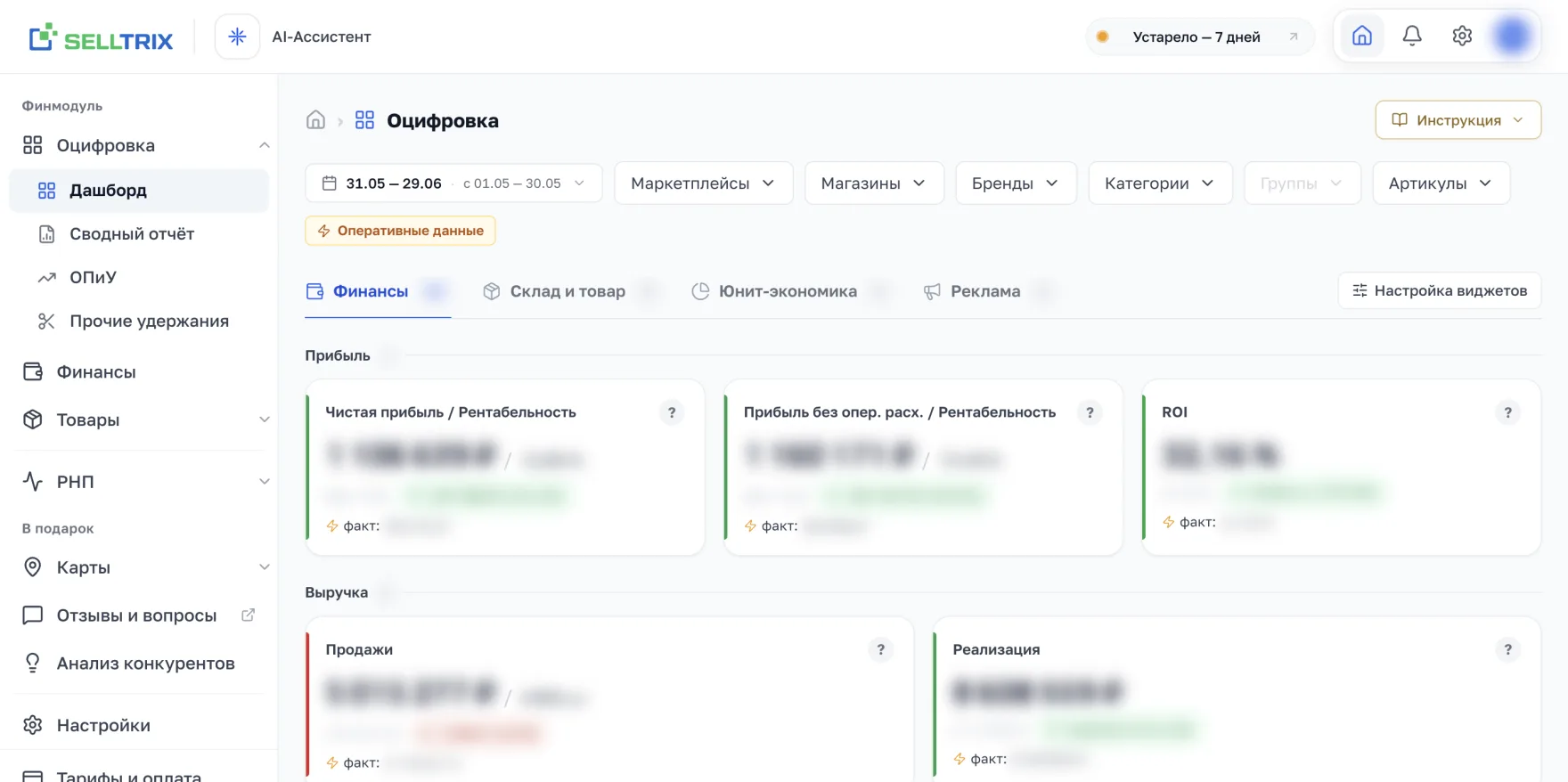Click the arrow icon in Устарело status
Image resolution: width=1568 pixels, height=782 pixels.
(1293, 37)
